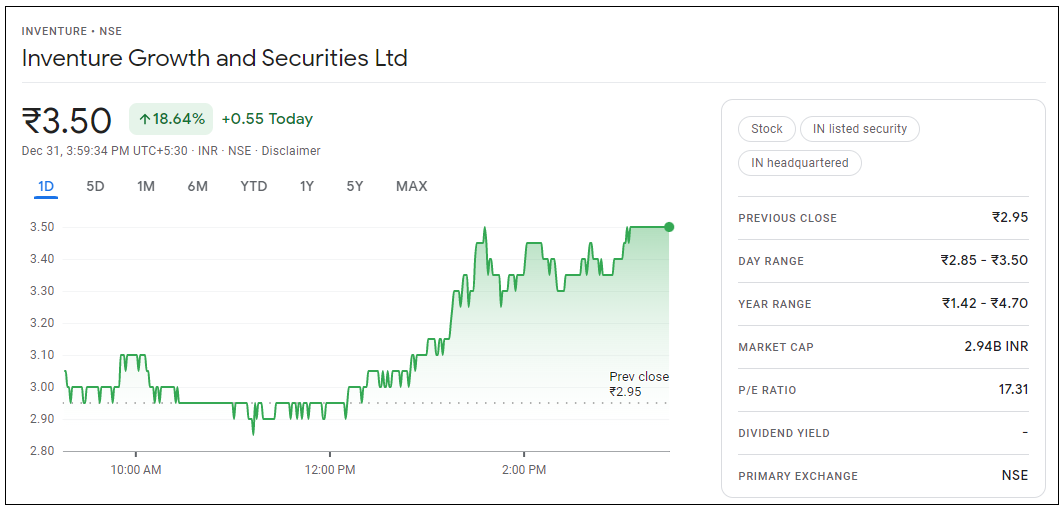This screenshot has width=1064, height=508.
Task: Open the 1M time range tab
Action: [146, 186]
